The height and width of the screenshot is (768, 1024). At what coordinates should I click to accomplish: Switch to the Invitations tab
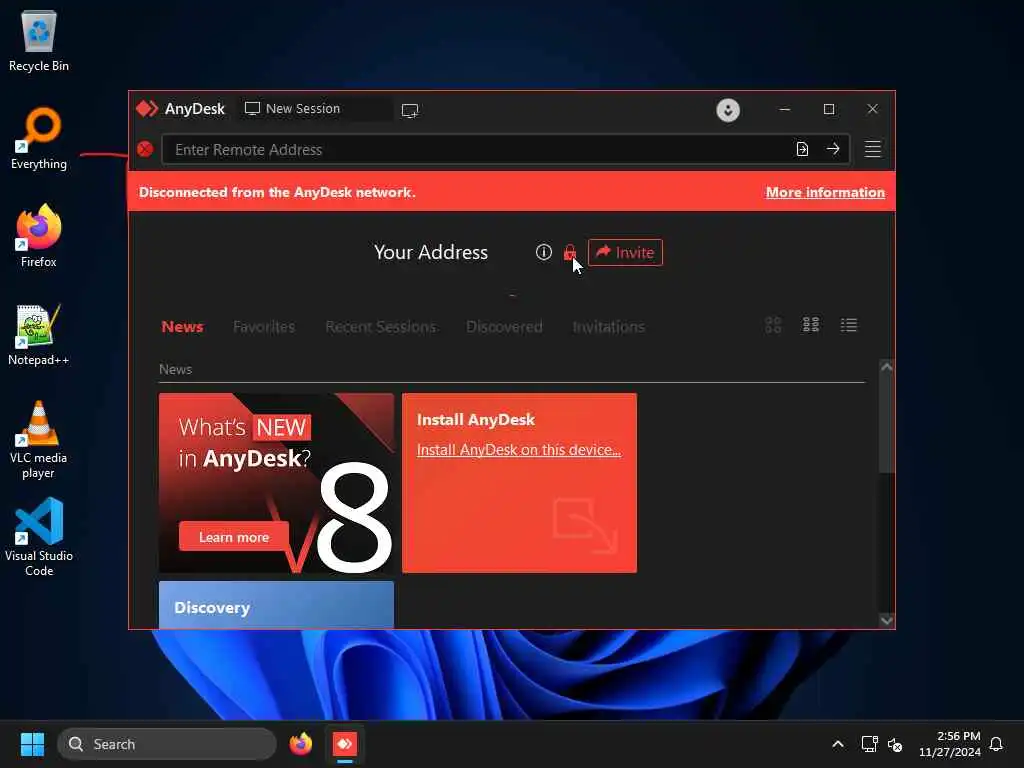(609, 327)
